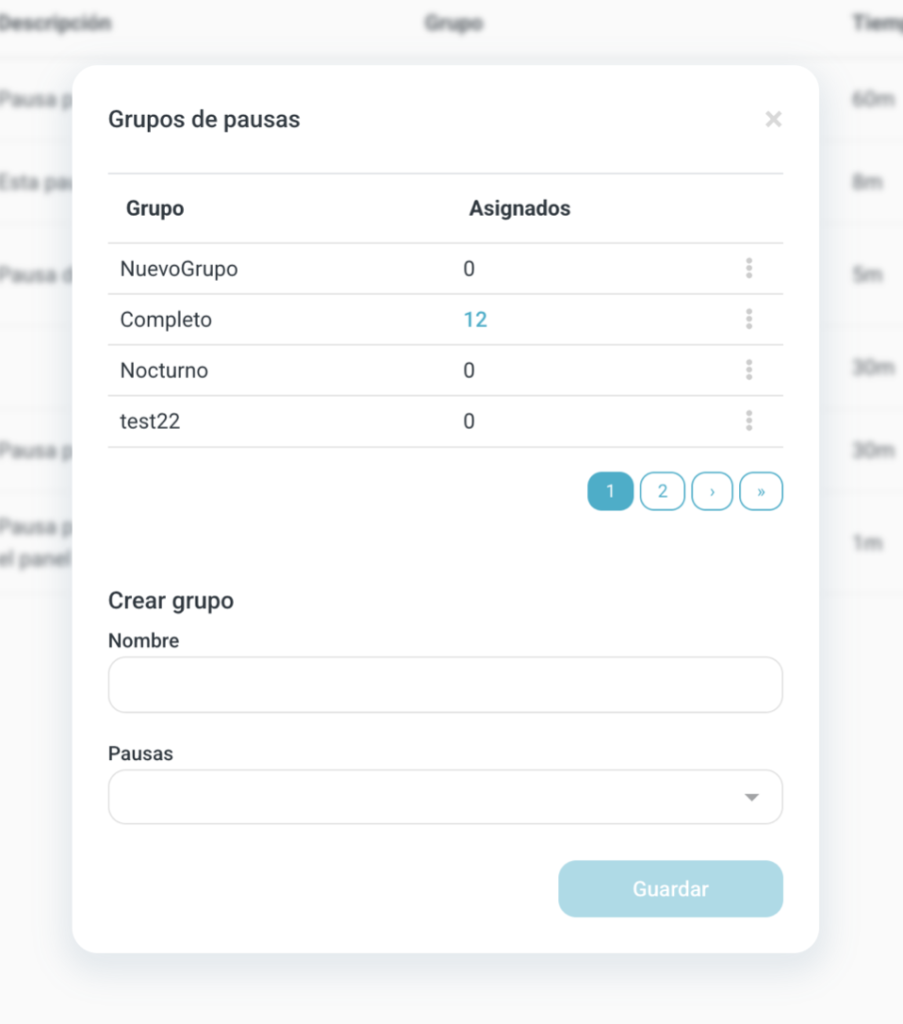Image resolution: width=903 pixels, height=1024 pixels.
Task: Open options menu for NuevoGrupo row
Action: (x=749, y=269)
